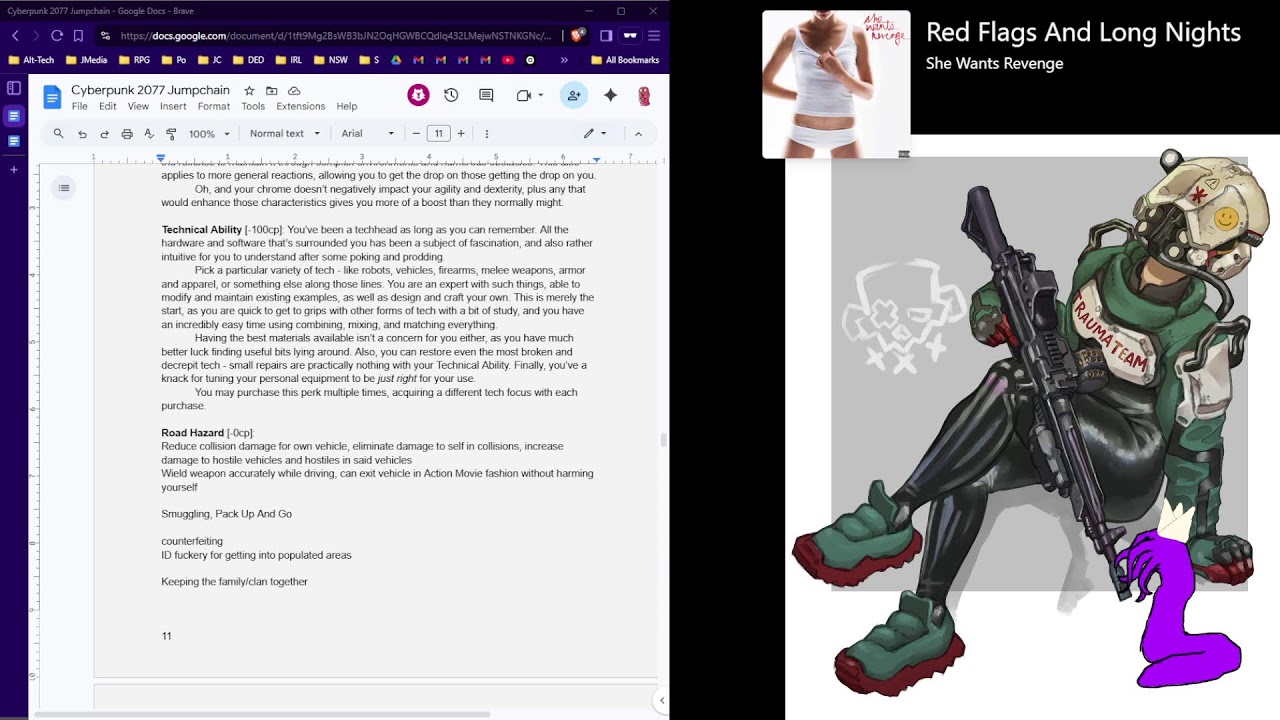Viewport: 1280px width, 720px height.
Task: Open the Gemini sparkle icon
Action: (x=610, y=95)
